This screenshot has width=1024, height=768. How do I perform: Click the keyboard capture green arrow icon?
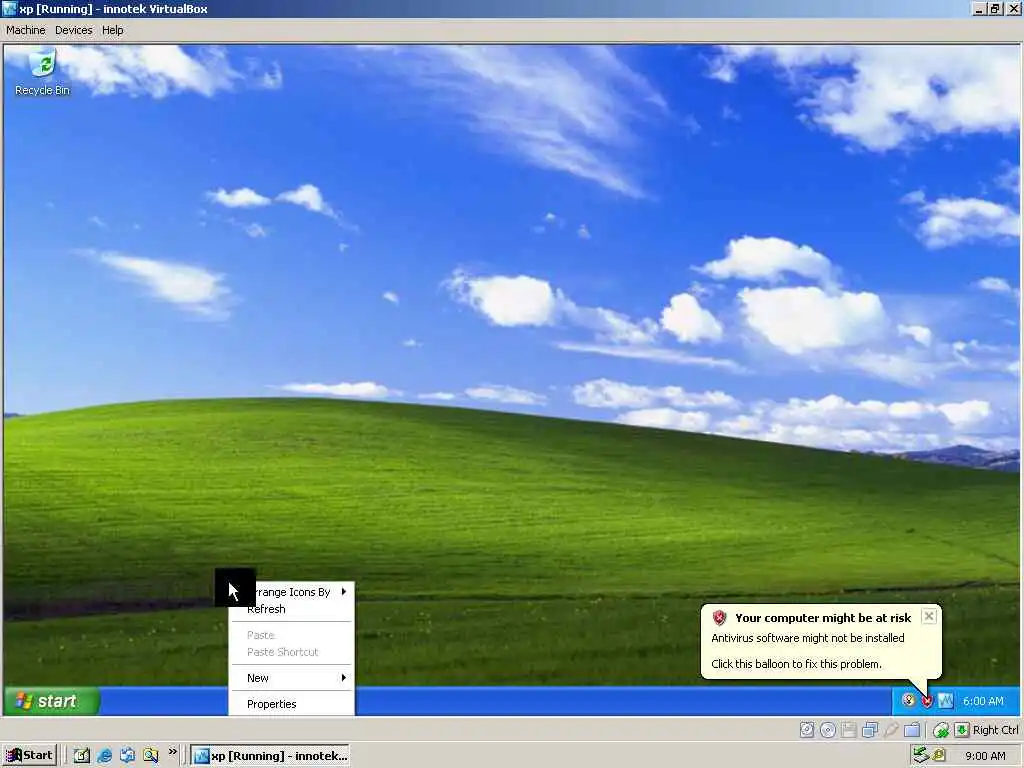click(962, 729)
